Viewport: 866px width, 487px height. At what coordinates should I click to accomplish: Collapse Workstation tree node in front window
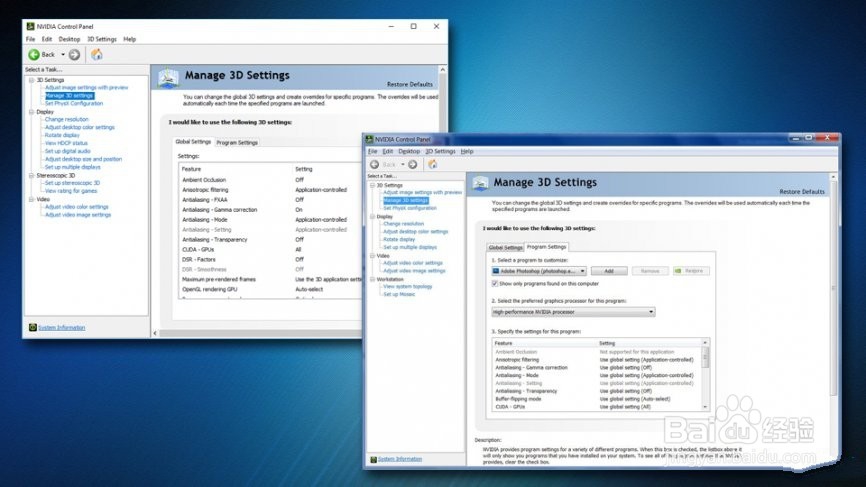coord(372,279)
